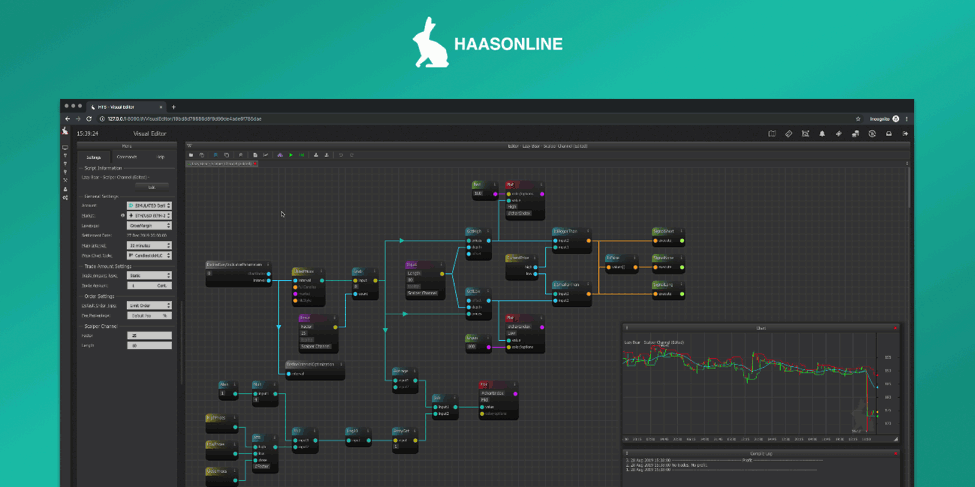This screenshot has width=975, height=487.
Task: Click the 15:39:24 clock in header
Action: pos(86,133)
